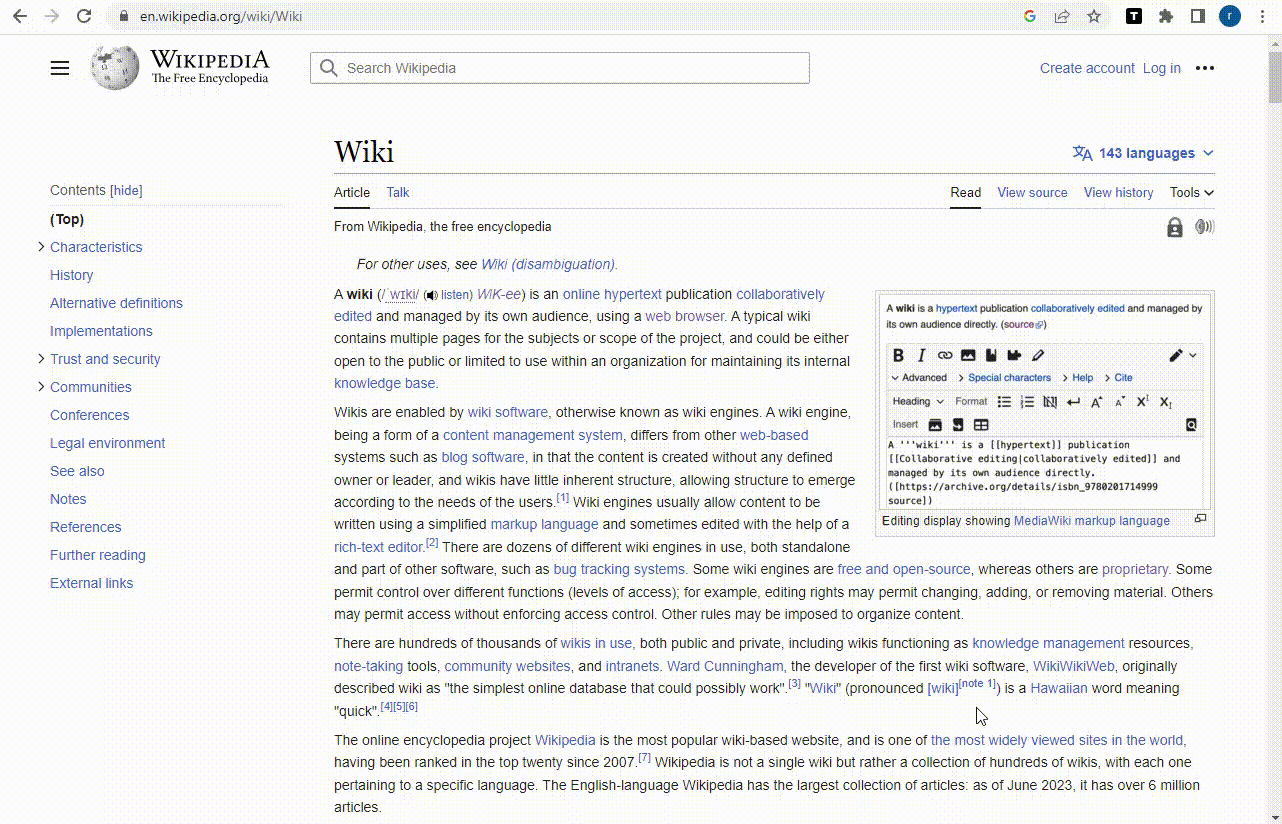Click the Wikipedia globe logo
Image resolution: width=1282 pixels, height=824 pixels.
pyautogui.click(x=114, y=68)
